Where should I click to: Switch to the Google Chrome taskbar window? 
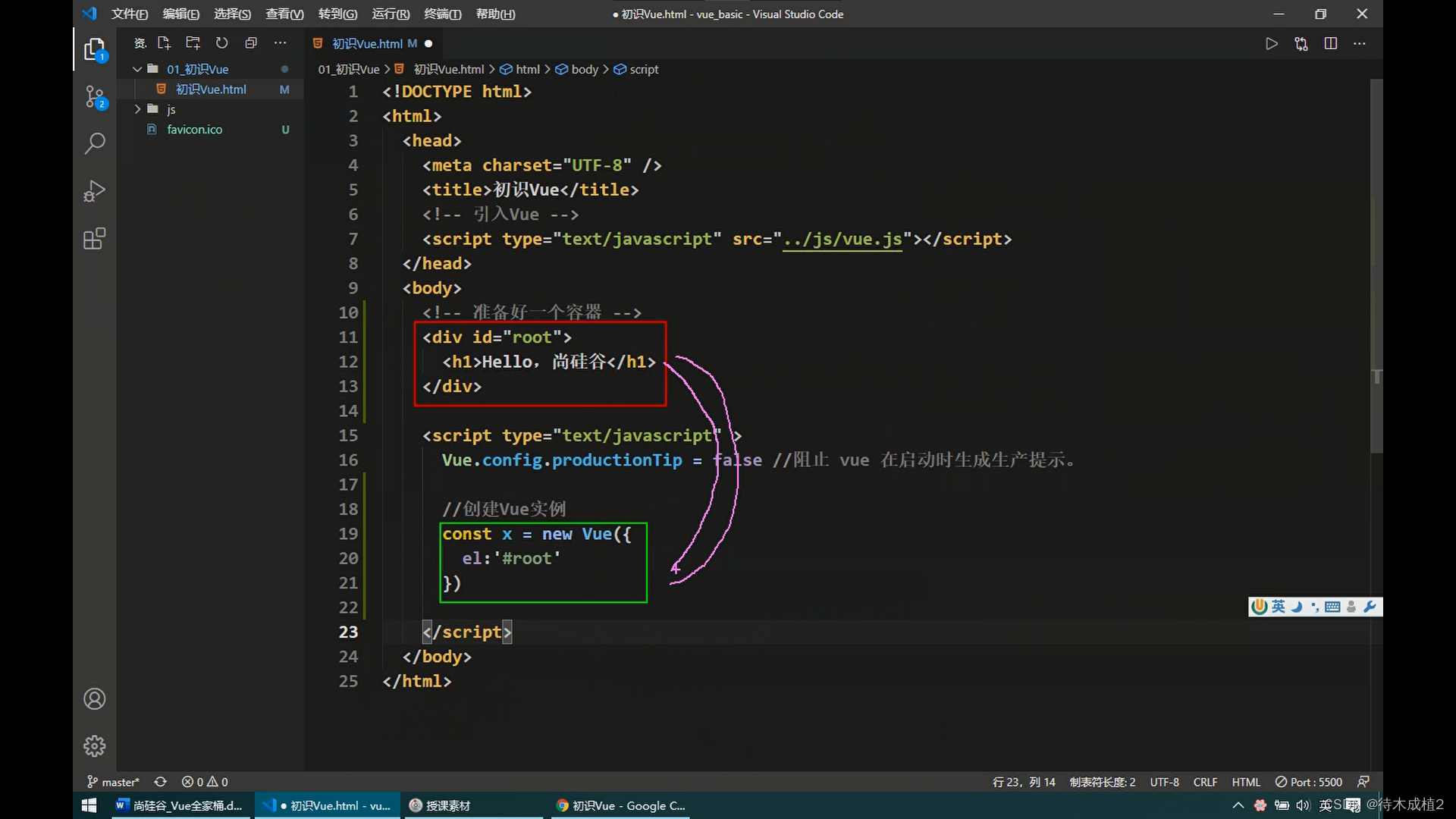pyautogui.click(x=622, y=805)
